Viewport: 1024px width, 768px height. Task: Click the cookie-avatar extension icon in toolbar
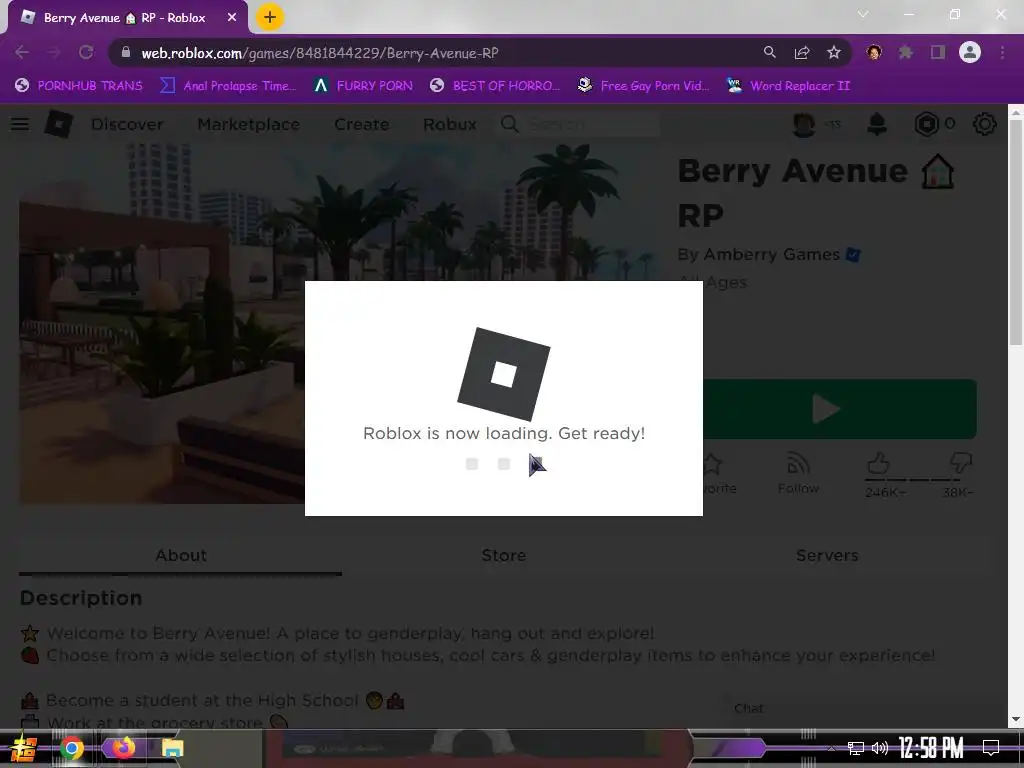pos(874,52)
